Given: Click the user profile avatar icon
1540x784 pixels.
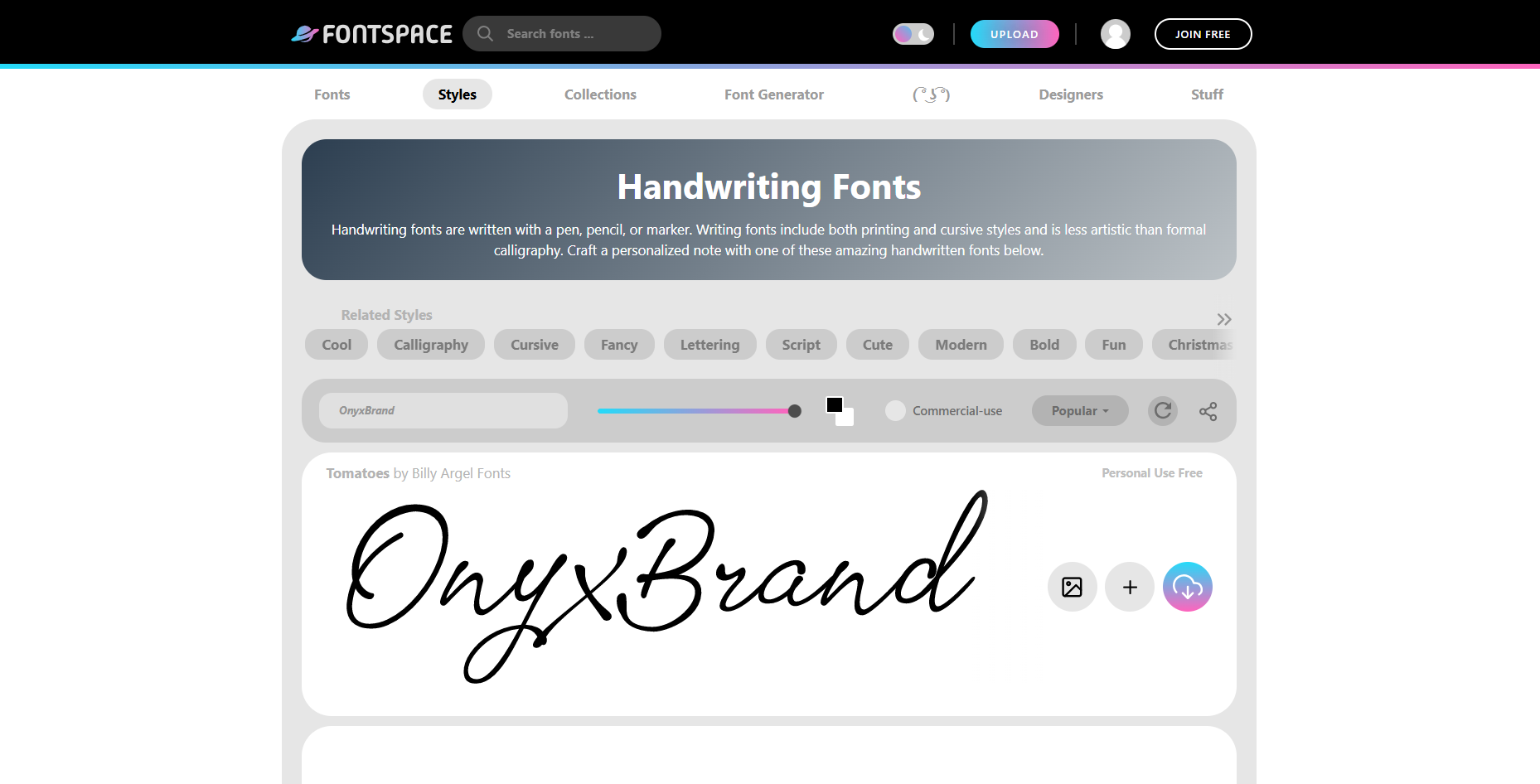Looking at the screenshot, I should [1115, 34].
